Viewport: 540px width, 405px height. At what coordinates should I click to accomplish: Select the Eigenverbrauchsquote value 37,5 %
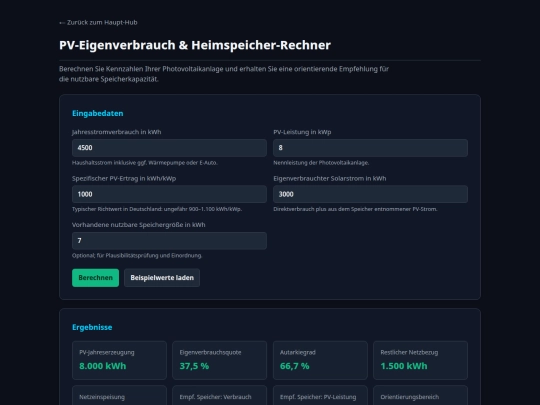[x=194, y=366]
